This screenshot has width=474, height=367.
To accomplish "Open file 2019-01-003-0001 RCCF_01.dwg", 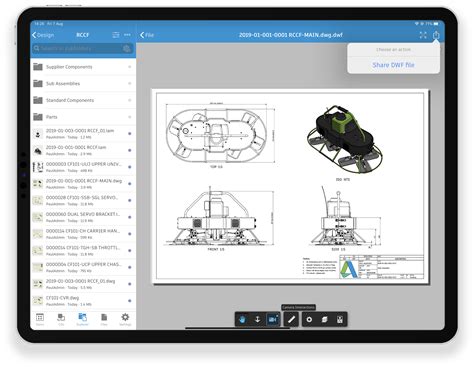I will click(83, 284).
